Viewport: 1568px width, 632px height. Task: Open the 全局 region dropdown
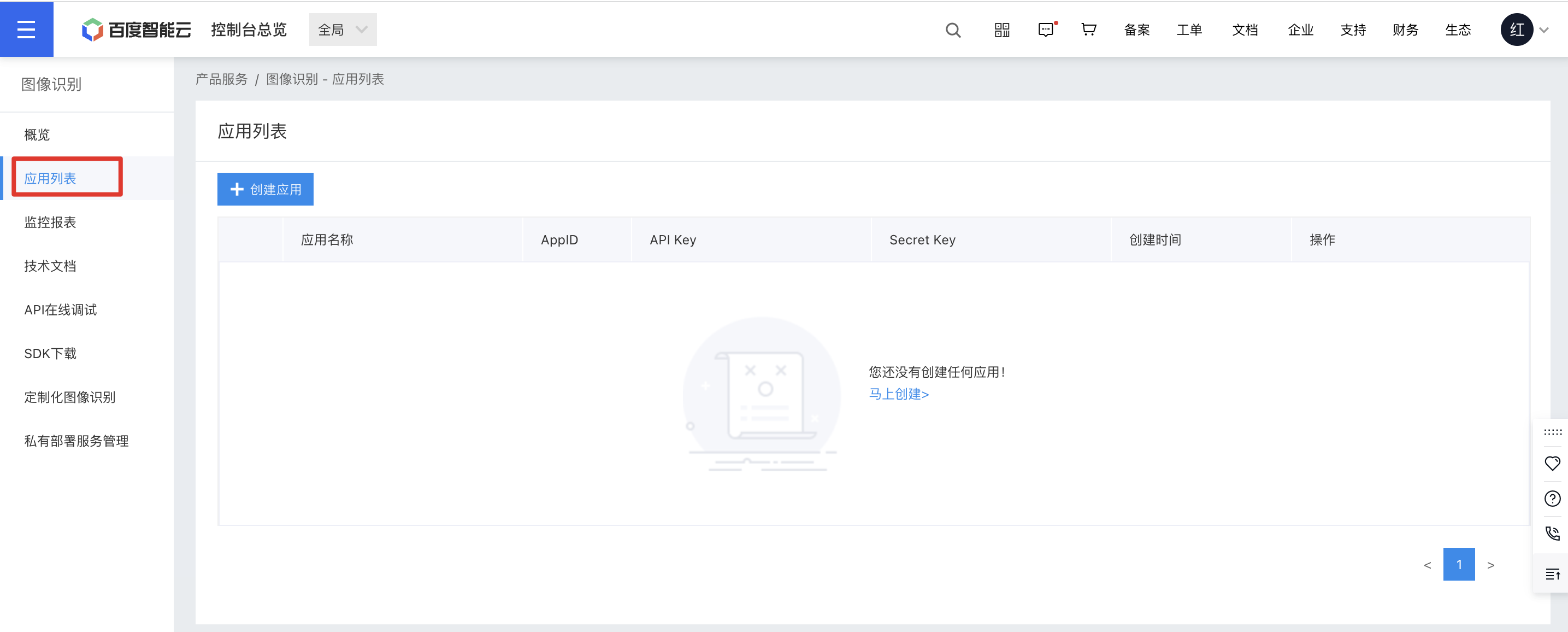coord(343,29)
